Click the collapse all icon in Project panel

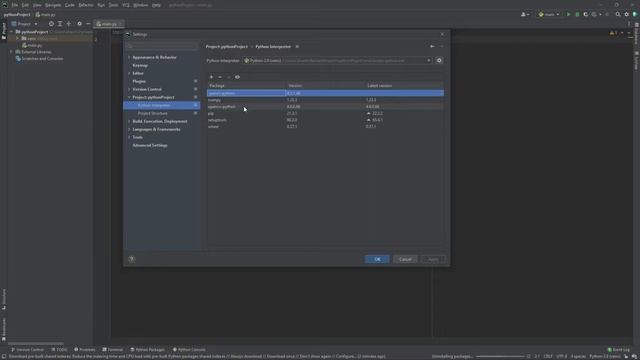click(69, 24)
